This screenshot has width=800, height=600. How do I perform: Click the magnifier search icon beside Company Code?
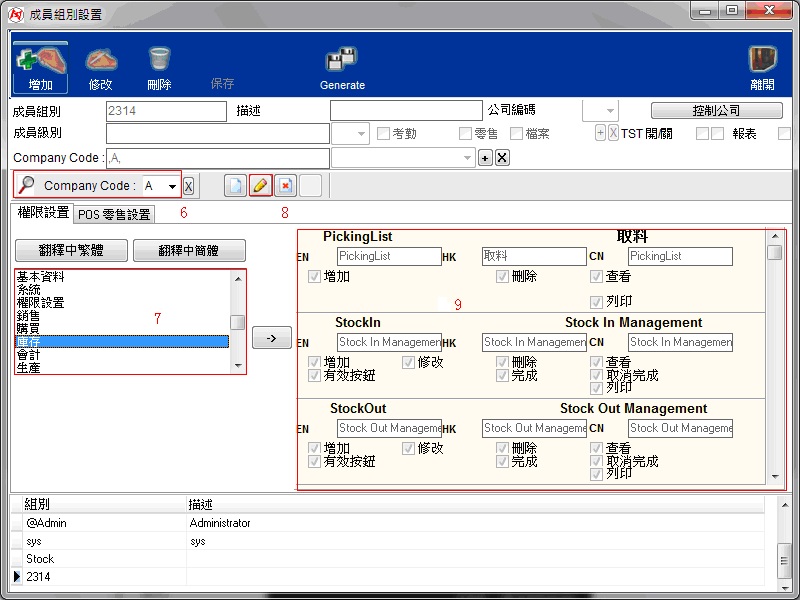pos(26,185)
